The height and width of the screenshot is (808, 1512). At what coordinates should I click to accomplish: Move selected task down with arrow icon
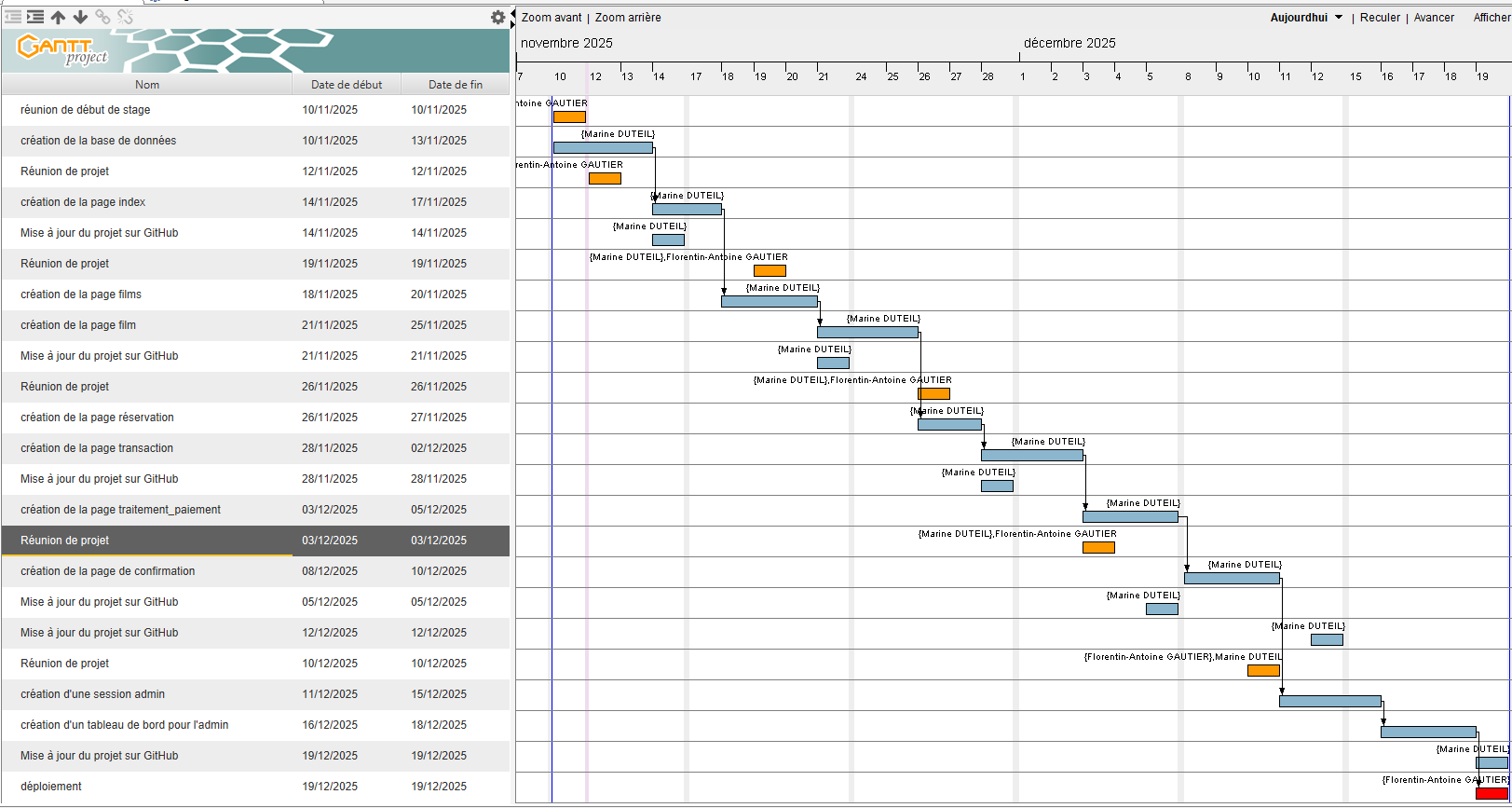click(x=80, y=17)
